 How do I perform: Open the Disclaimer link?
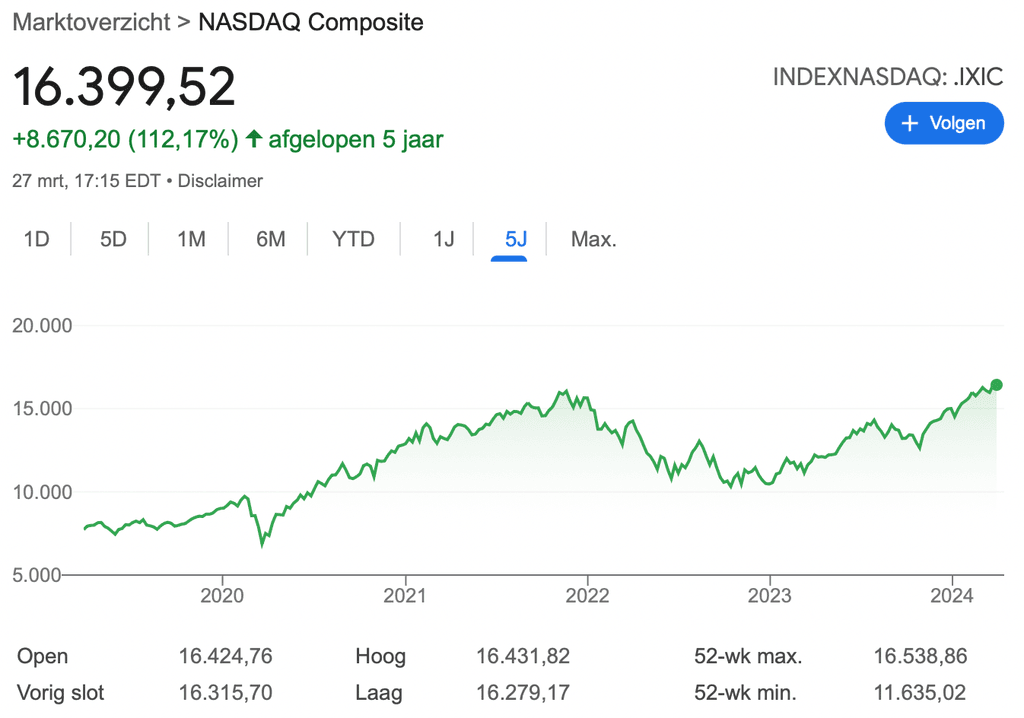pyautogui.click(x=220, y=181)
